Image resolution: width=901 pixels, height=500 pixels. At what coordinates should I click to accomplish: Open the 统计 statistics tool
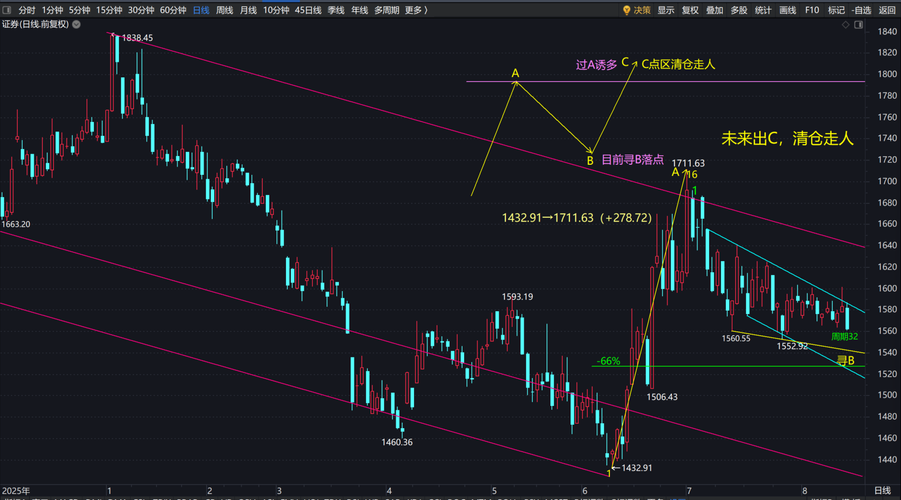pyautogui.click(x=763, y=10)
